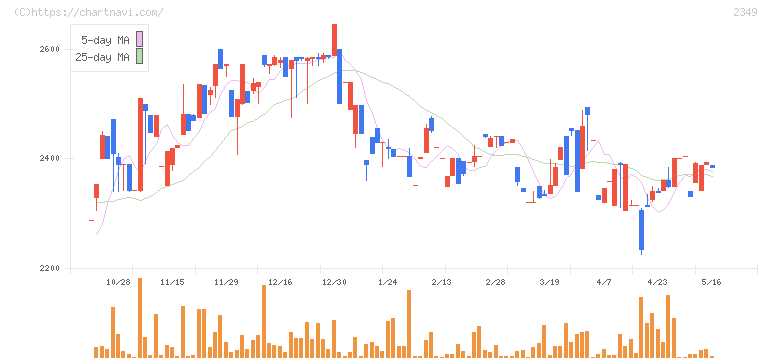Click the 25-day MA legend label
The width and height of the screenshot is (772, 361).
coord(102,57)
